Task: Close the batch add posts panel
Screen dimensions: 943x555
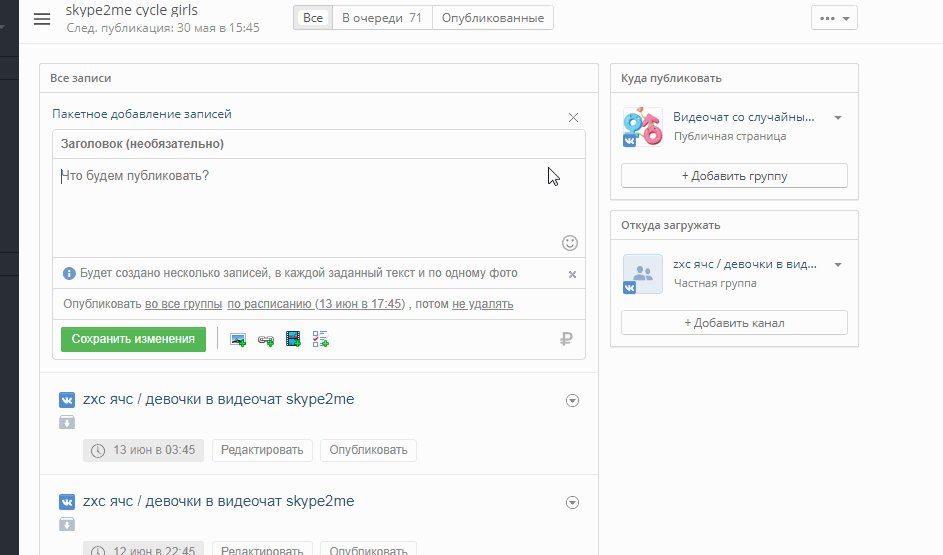Action: (573, 117)
